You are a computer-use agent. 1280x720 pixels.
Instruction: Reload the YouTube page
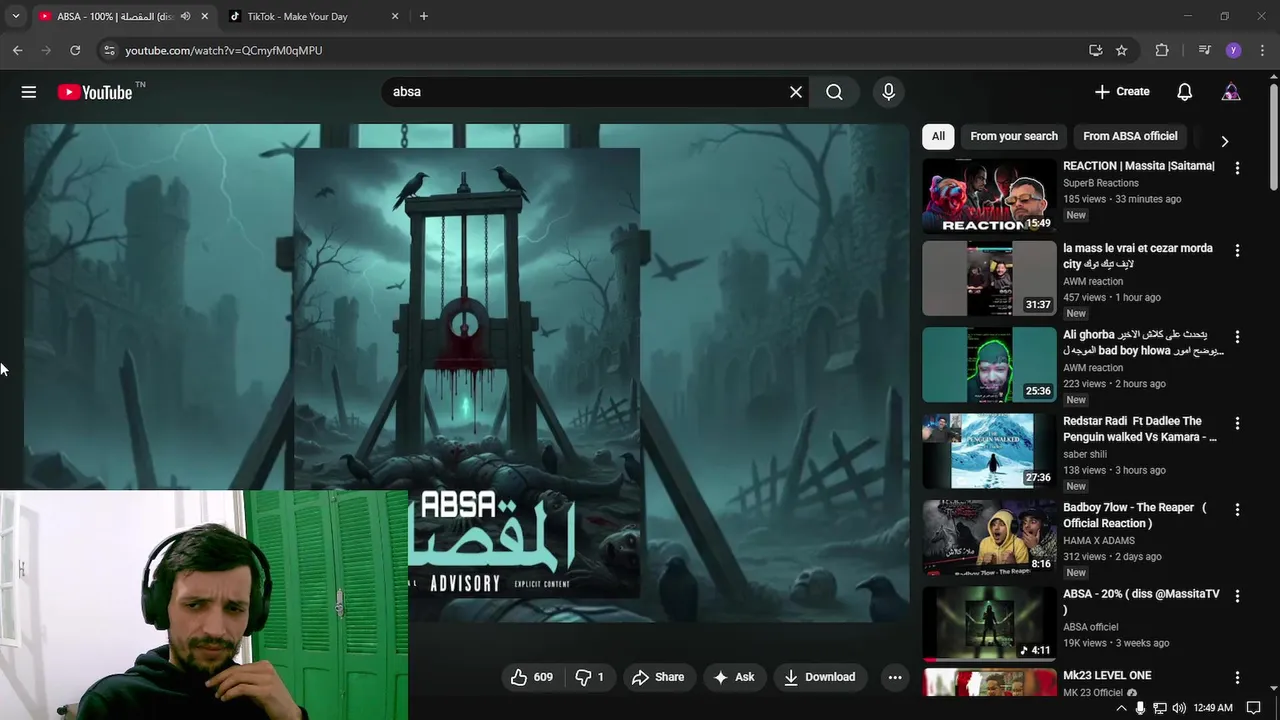[x=75, y=50]
